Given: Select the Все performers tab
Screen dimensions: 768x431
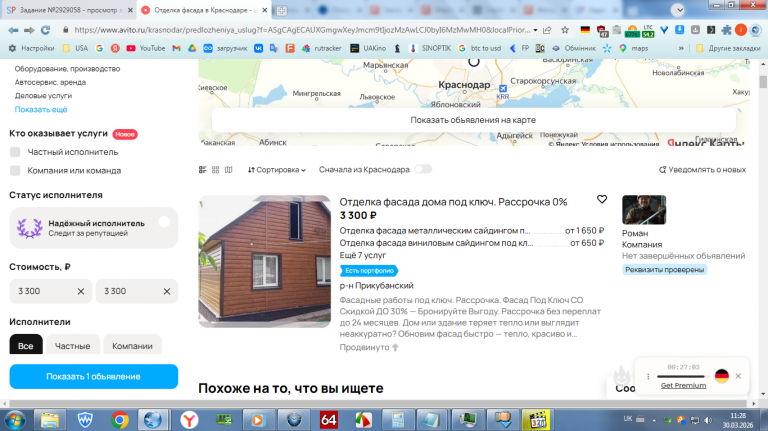Looking at the screenshot, I should point(26,345).
